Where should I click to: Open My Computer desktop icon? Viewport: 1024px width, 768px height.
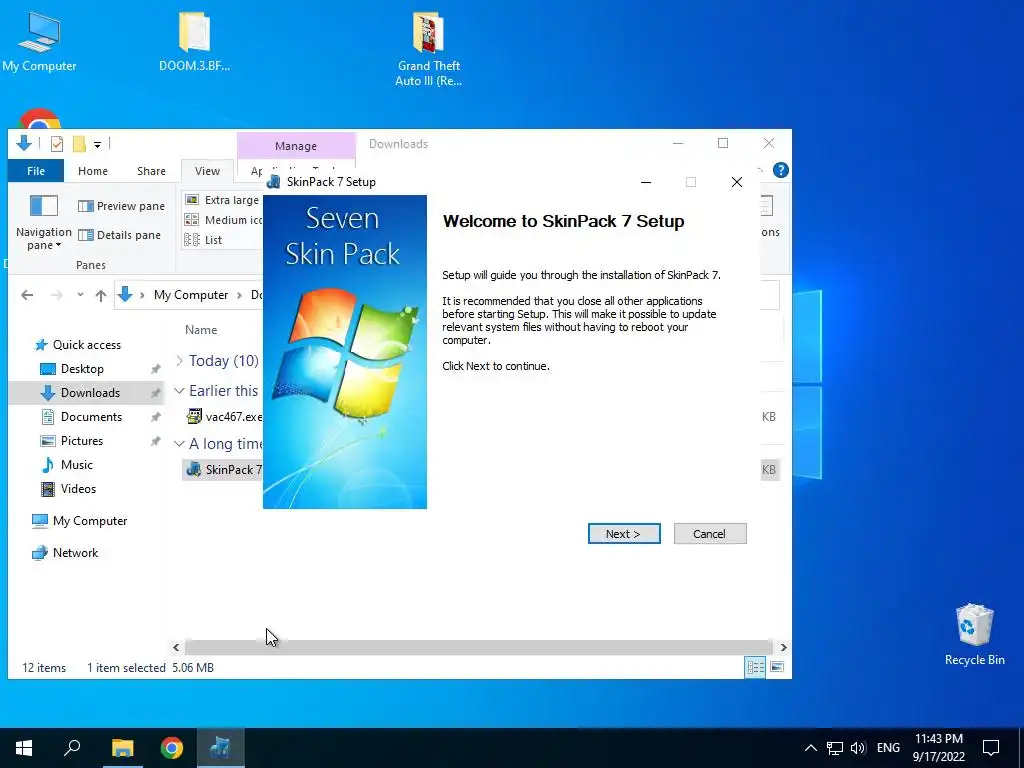click(39, 42)
